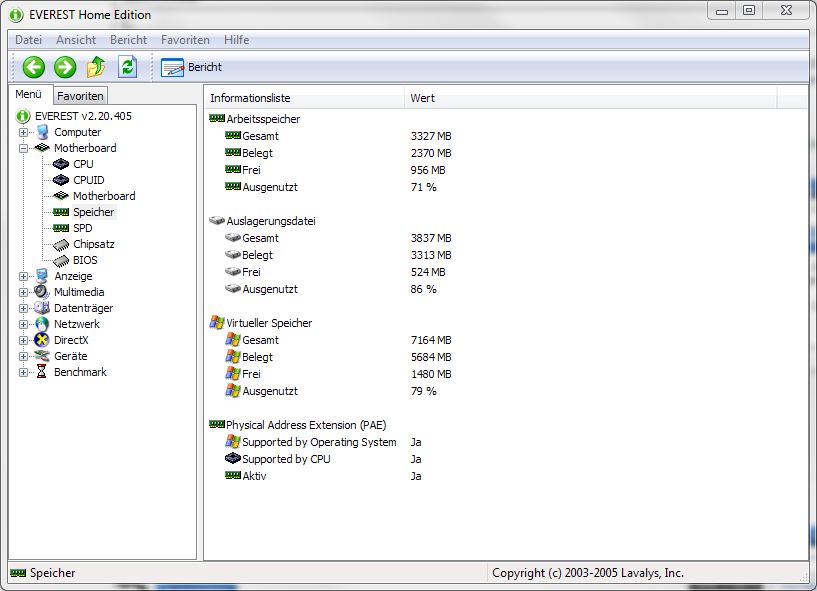Select the 3313 MB swap Belegt value
The height and width of the screenshot is (591, 817).
(431, 255)
